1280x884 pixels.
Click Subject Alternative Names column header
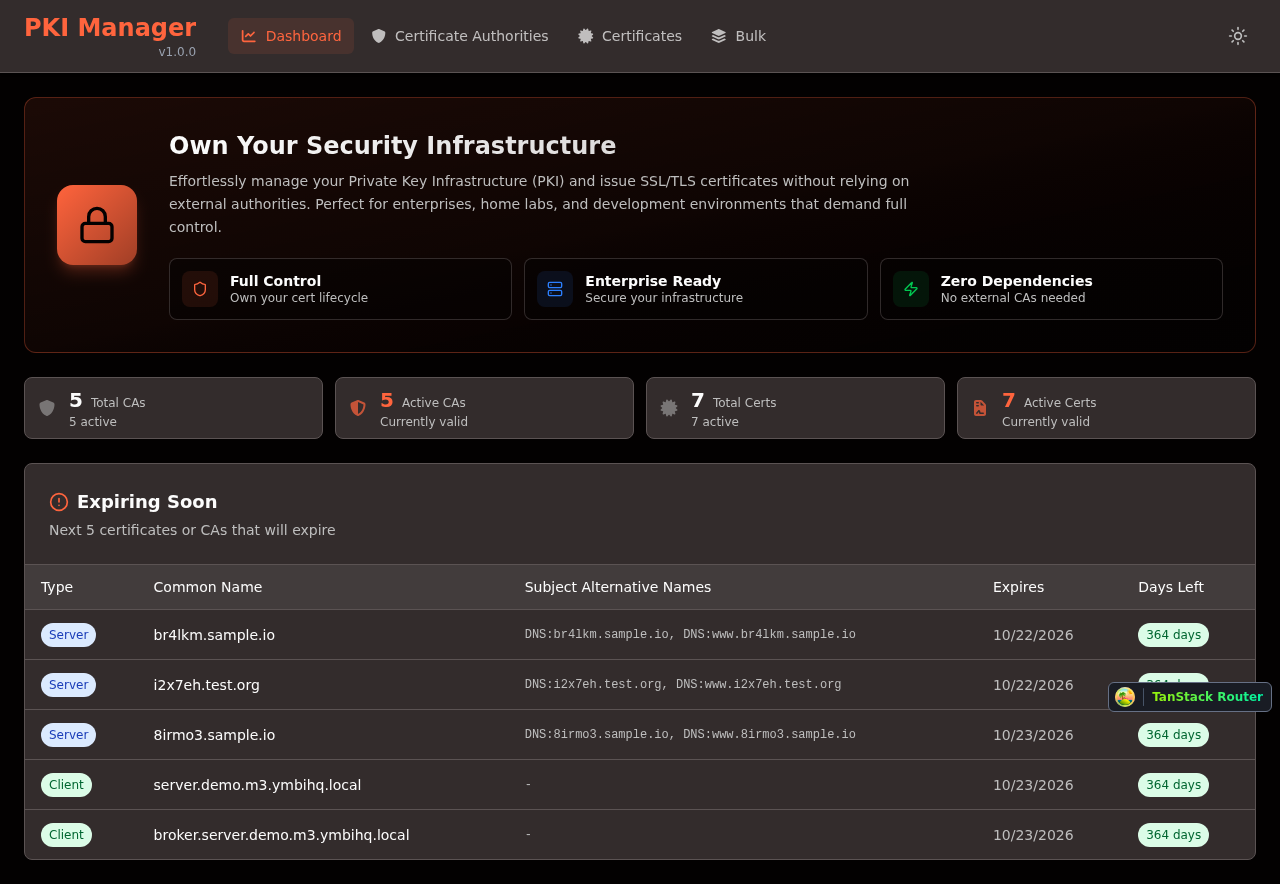tap(618, 587)
